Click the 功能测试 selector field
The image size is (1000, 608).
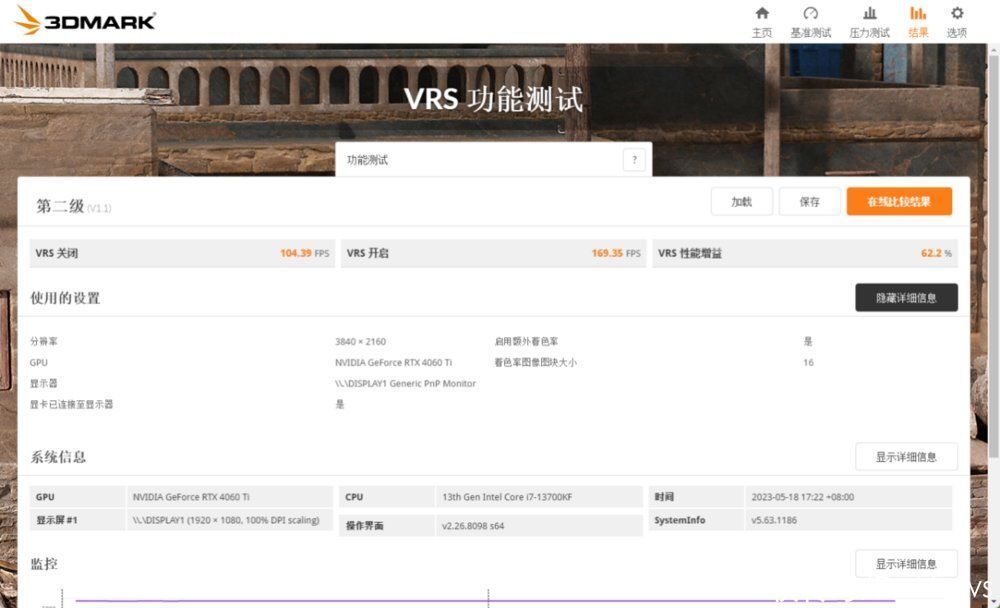(x=494, y=159)
